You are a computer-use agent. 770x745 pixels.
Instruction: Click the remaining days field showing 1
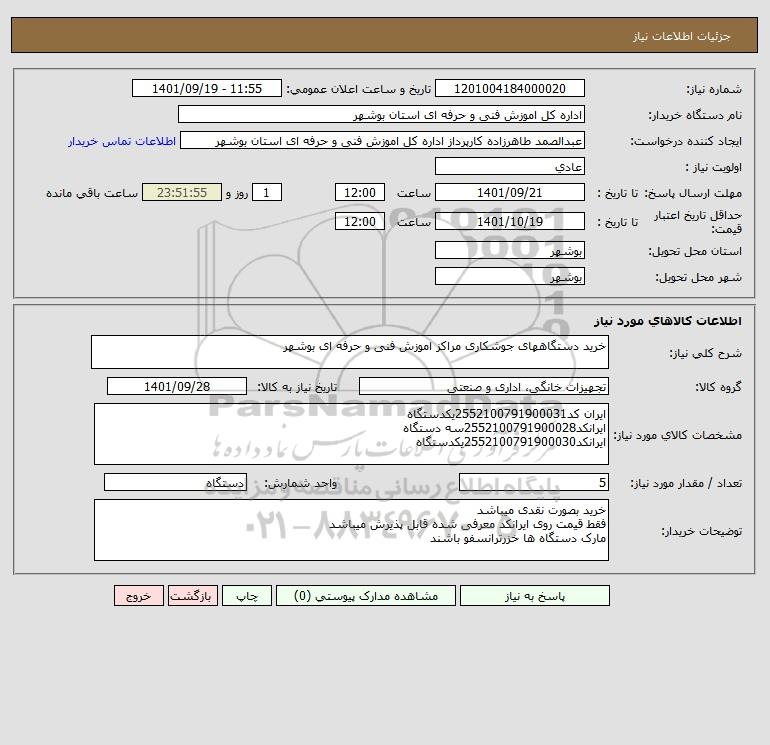coord(267,193)
